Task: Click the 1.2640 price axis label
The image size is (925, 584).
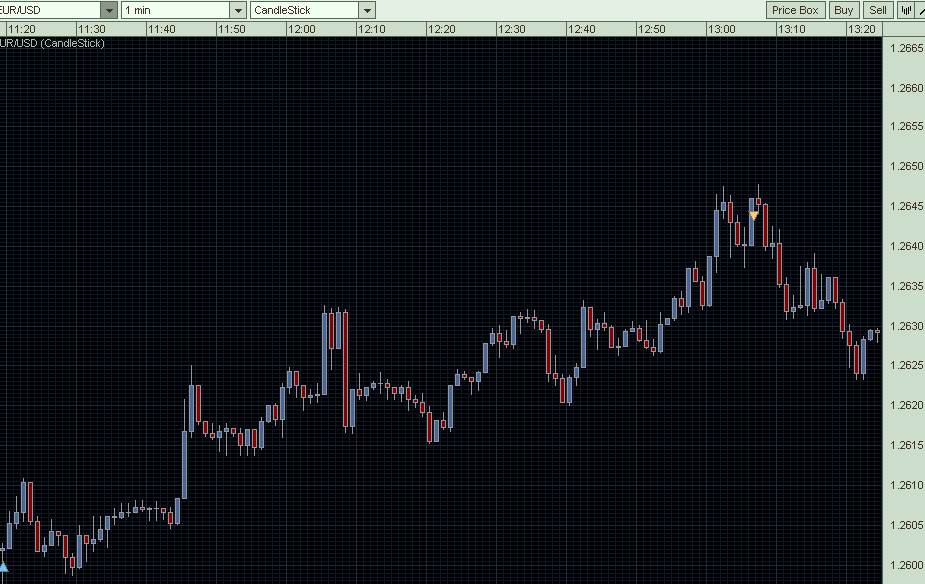Action: [906, 246]
